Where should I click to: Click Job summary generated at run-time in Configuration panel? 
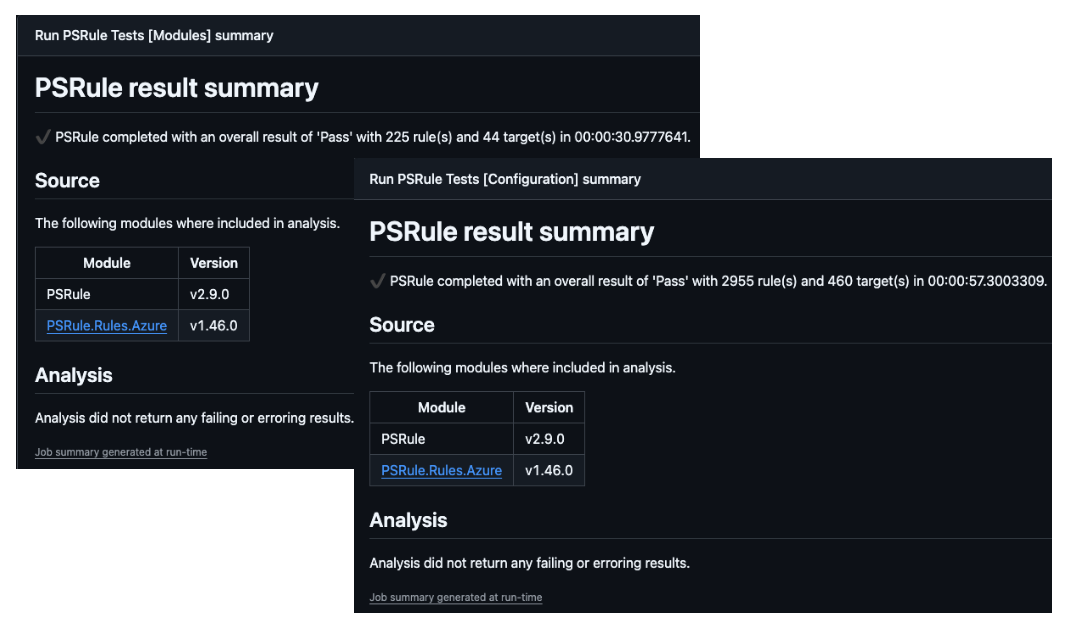pyautogui.click(x=456, y=597)
